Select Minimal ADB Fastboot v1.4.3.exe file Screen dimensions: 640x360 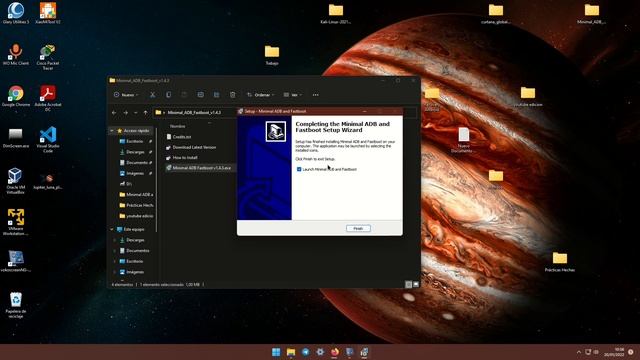click(x=202, y=168)
